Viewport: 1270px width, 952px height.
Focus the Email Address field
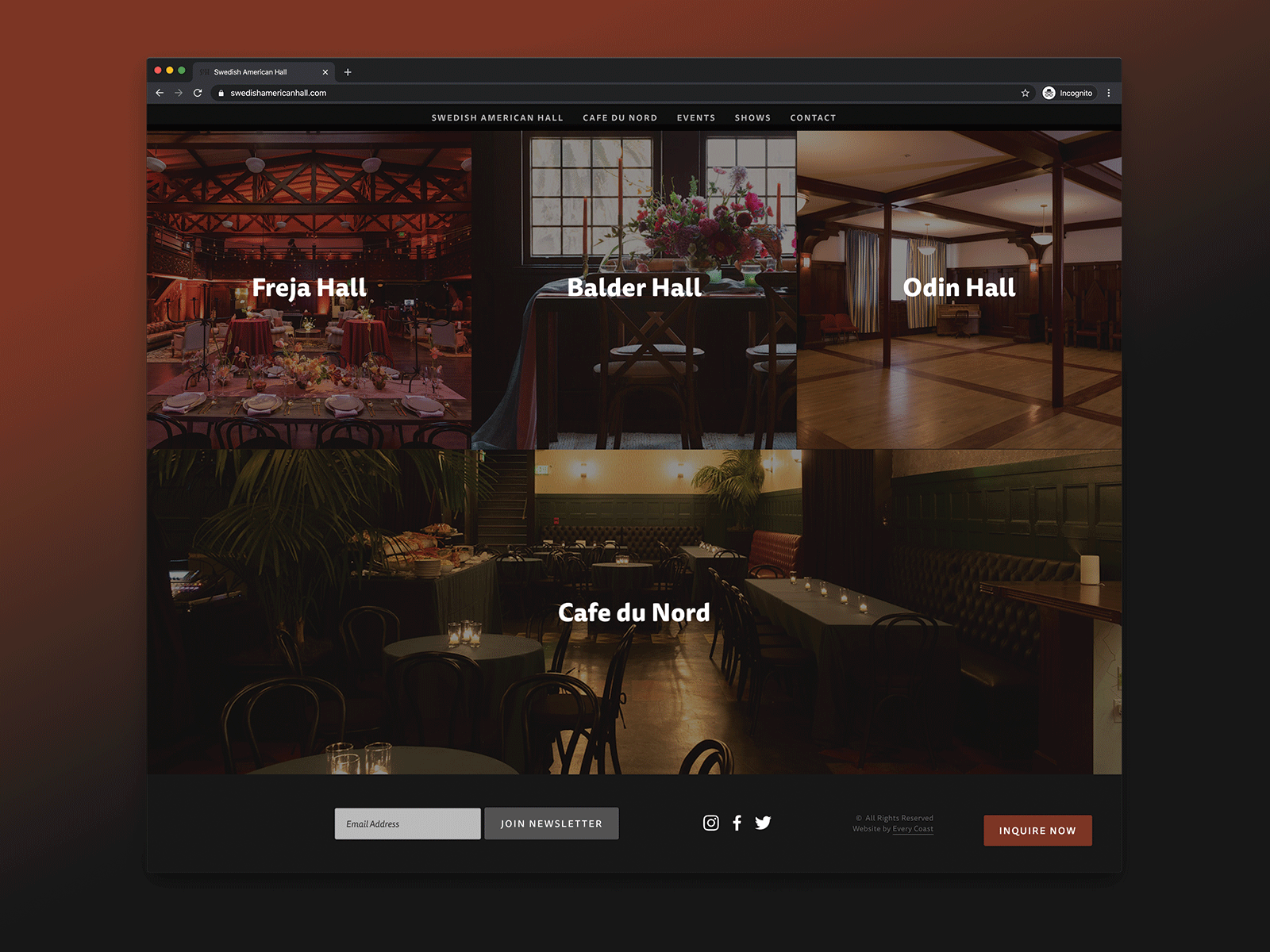point(407,823)
